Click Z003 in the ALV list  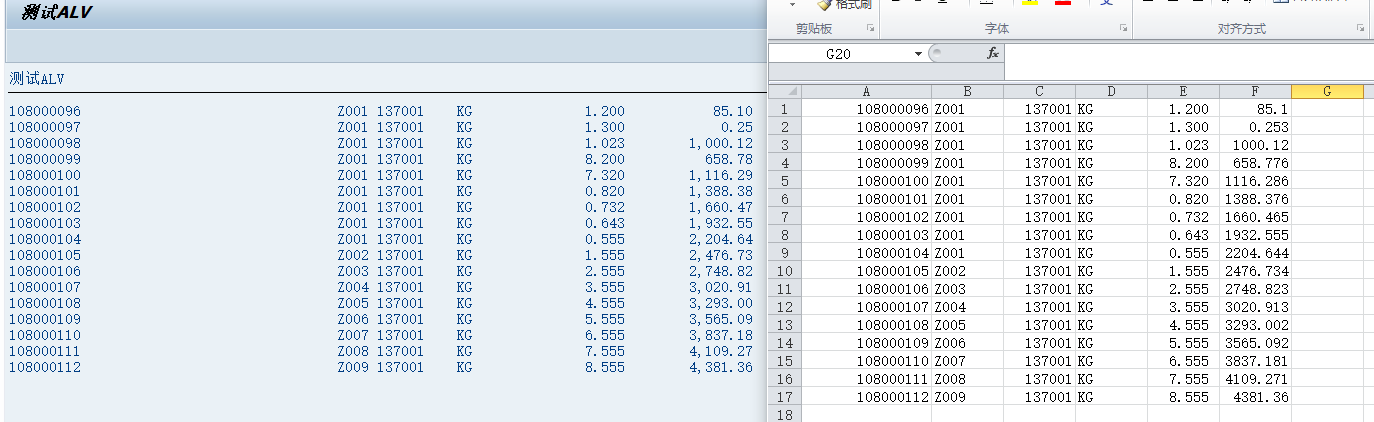pos(353,271)
